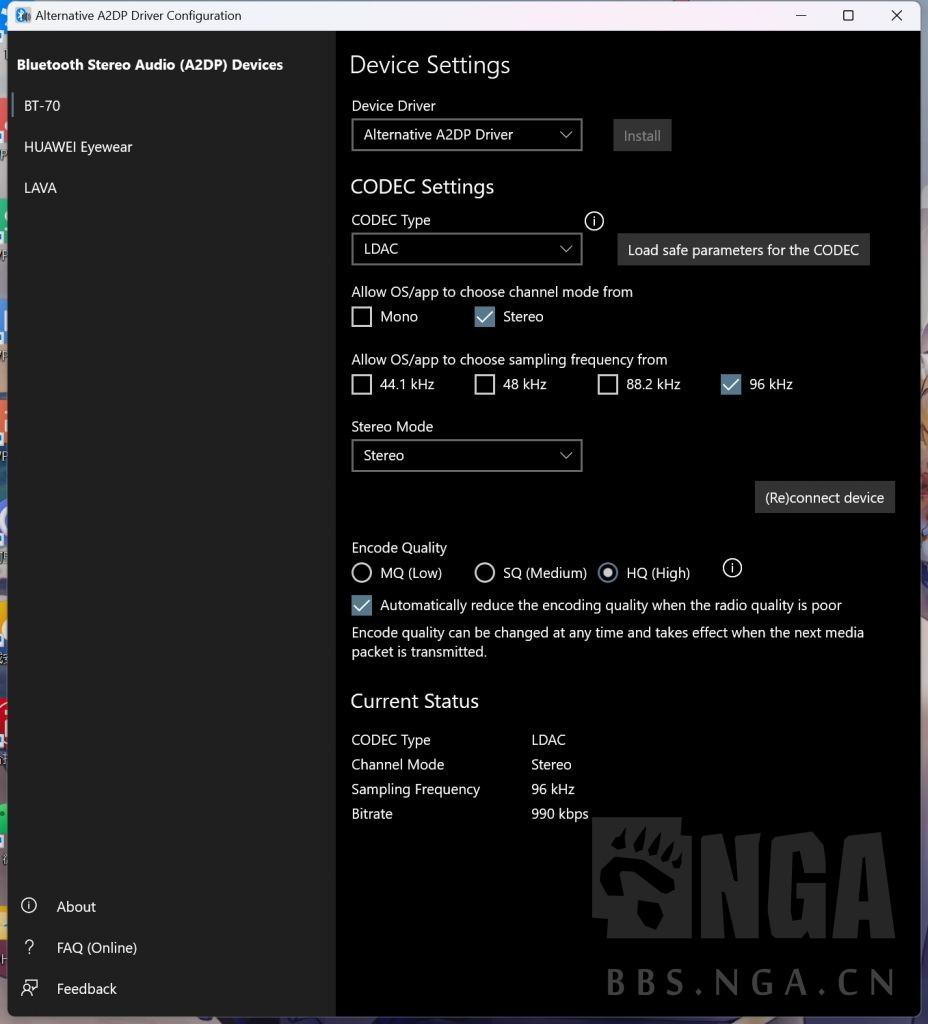This screenshot has width=928, height=1024.
Task: Select the MQ (Low) encode quality
Action: coord(362,573)
